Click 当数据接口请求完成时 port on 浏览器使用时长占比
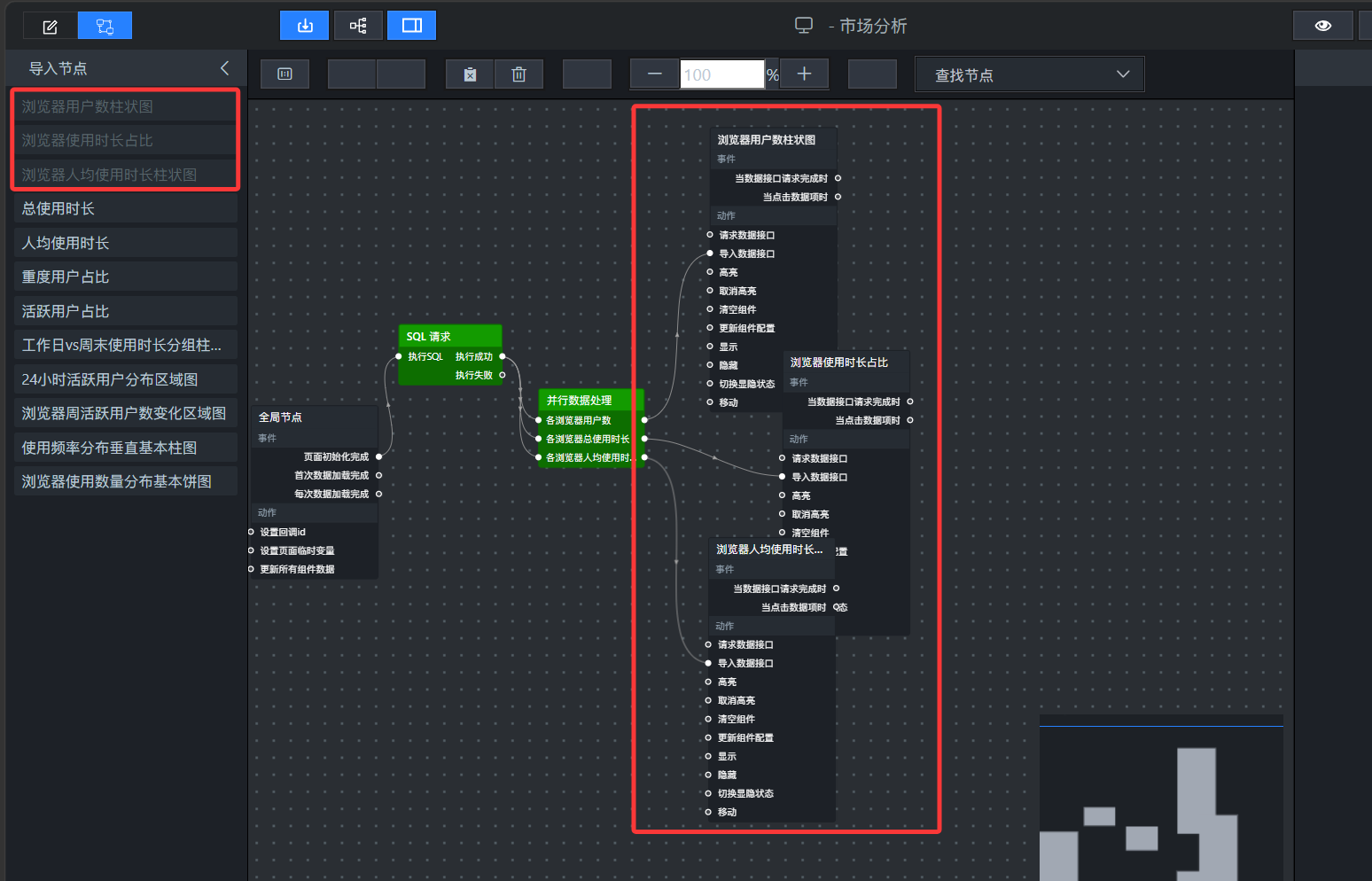The width and height of the screenshot is (1372, 881). [x=910, y=402]
